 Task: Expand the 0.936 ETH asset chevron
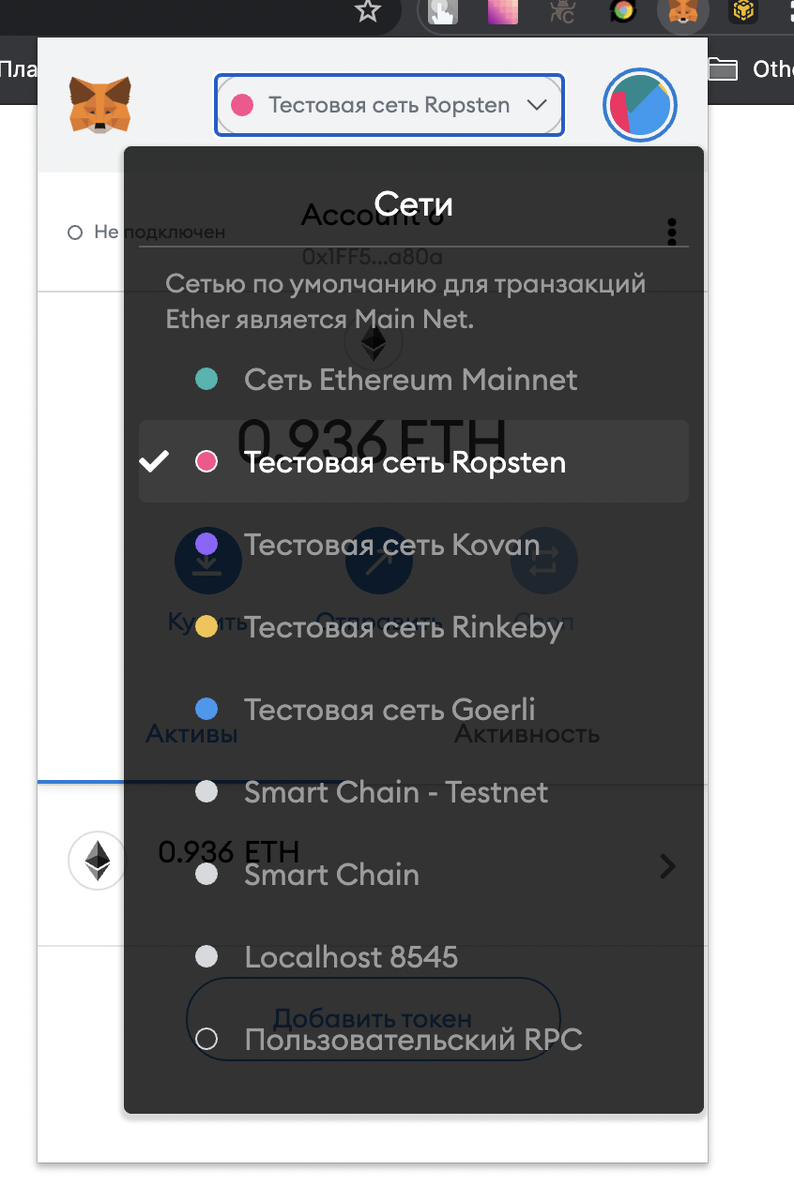click(668, 866)
